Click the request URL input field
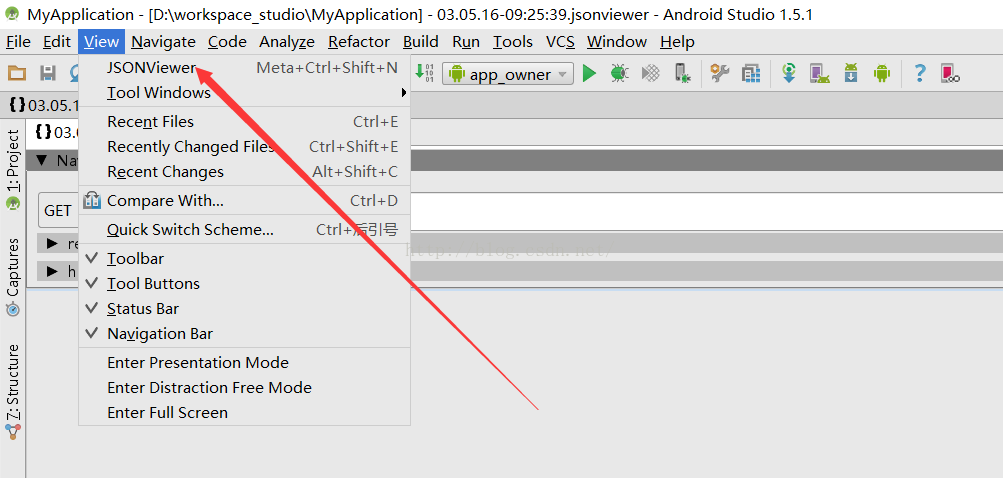1003x478 pixels. pyautogui.click(x=706, y=211)
